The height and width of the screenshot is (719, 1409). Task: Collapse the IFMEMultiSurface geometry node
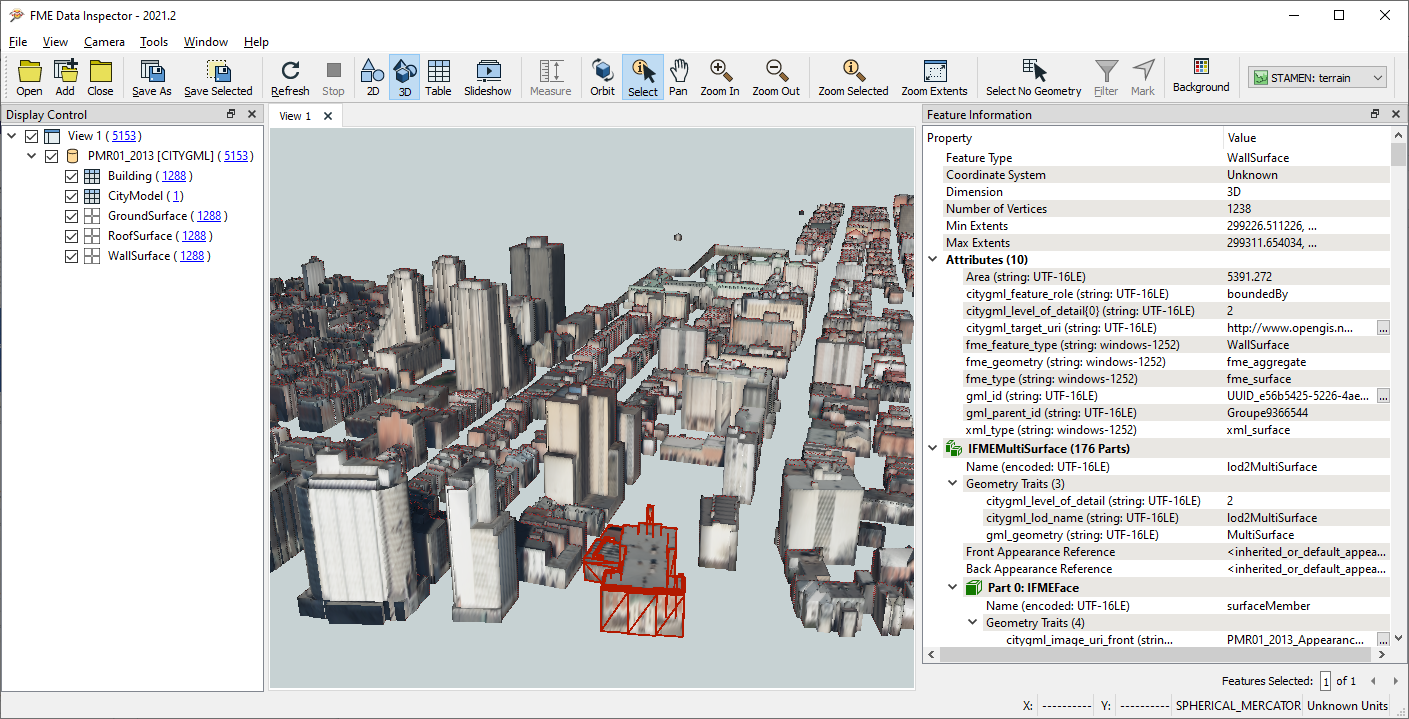pos(932,448)
